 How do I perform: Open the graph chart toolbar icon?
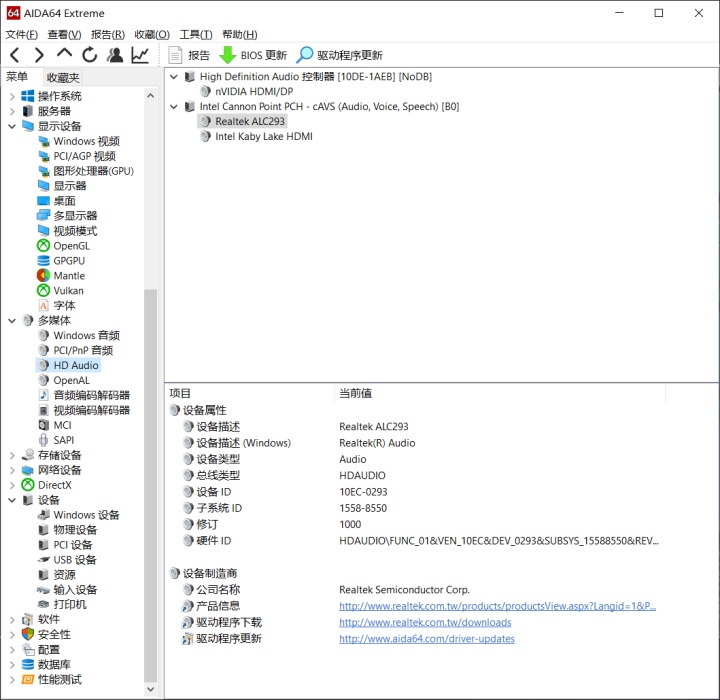click(x=140, y=55)
